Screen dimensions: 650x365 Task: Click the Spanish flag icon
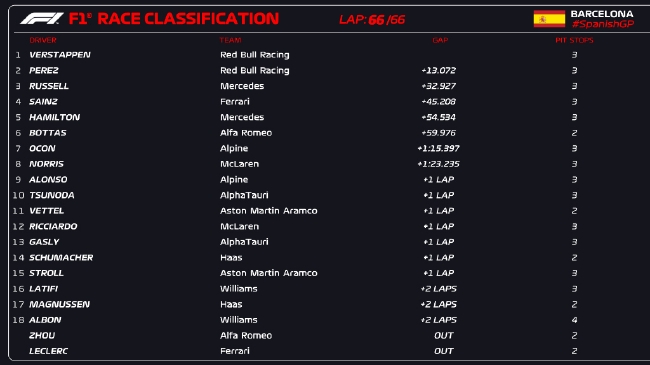pyautogui.click(x=549, y=19)
